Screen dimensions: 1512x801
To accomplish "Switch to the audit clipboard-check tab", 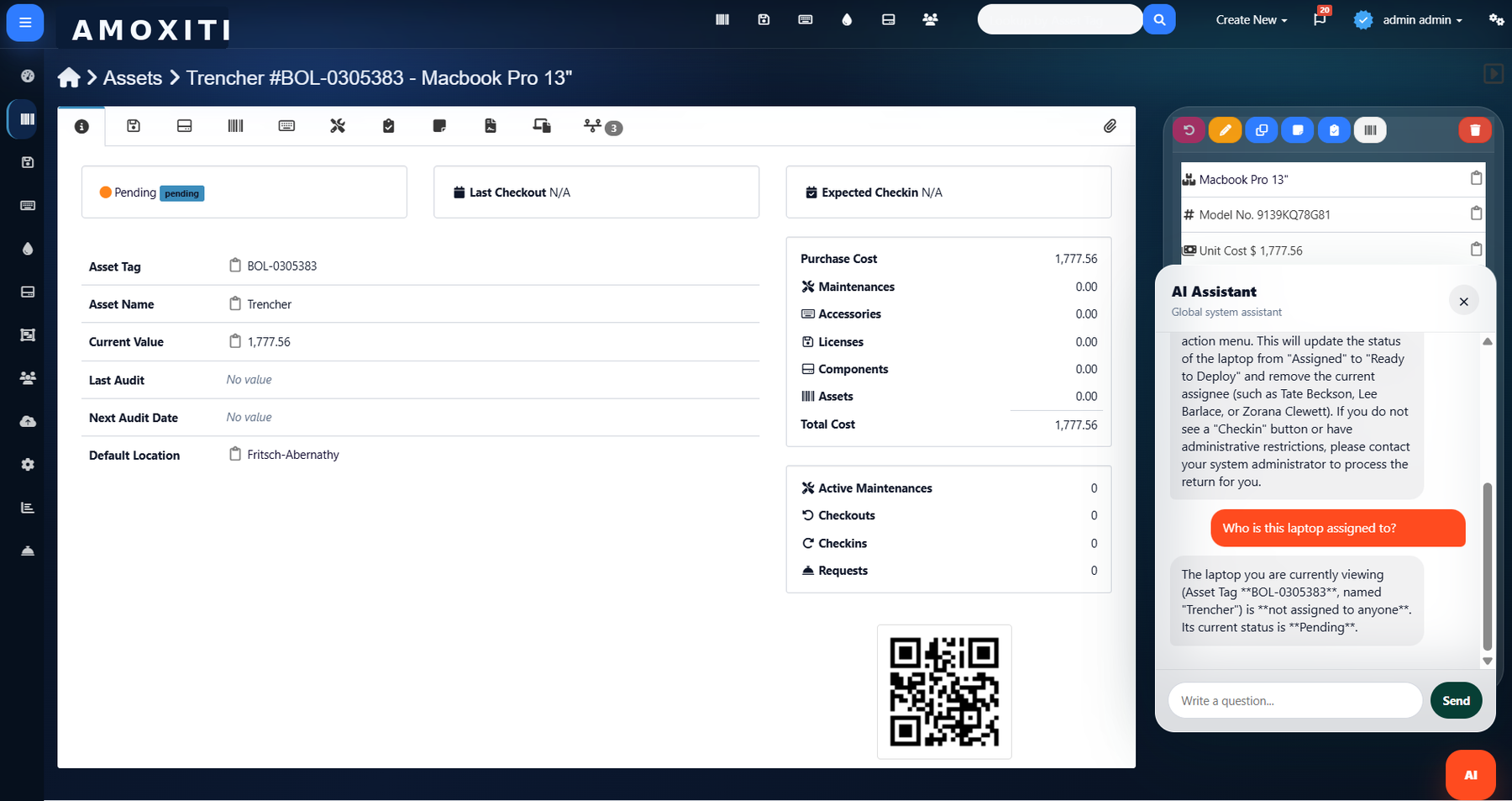I will tap(388, 126).
